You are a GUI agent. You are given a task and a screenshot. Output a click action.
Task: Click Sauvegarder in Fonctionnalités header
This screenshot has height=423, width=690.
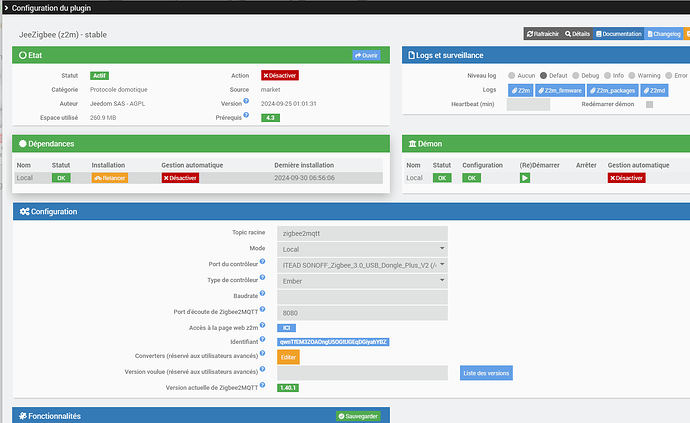point(358,416)
